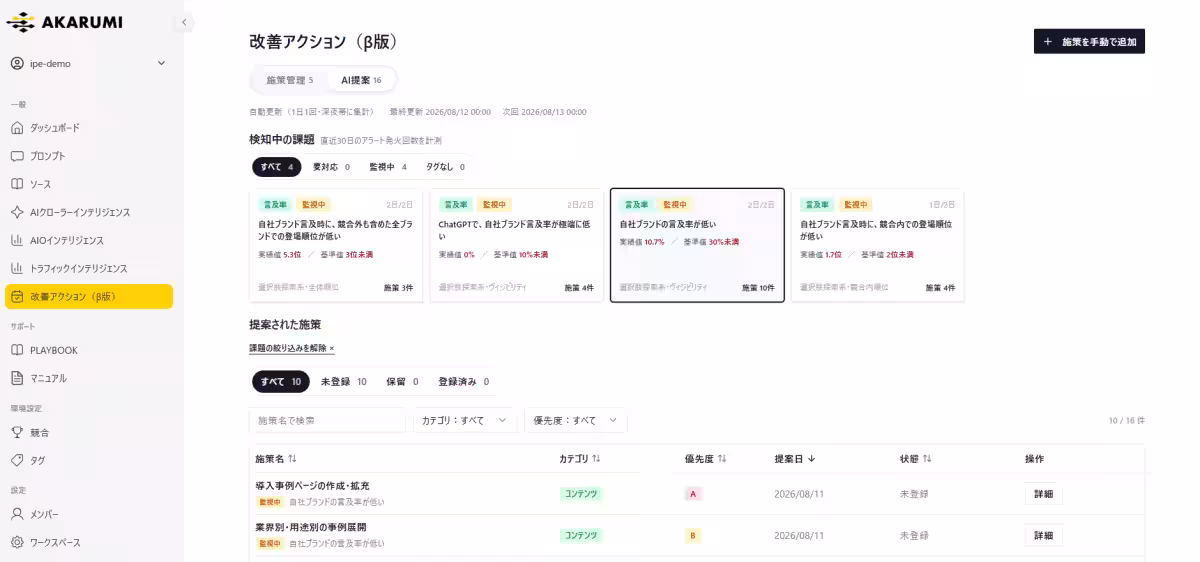Sort by 施策名 column arrows
The width and height of the screenshot is (1200, 562).
click(292, 459)
